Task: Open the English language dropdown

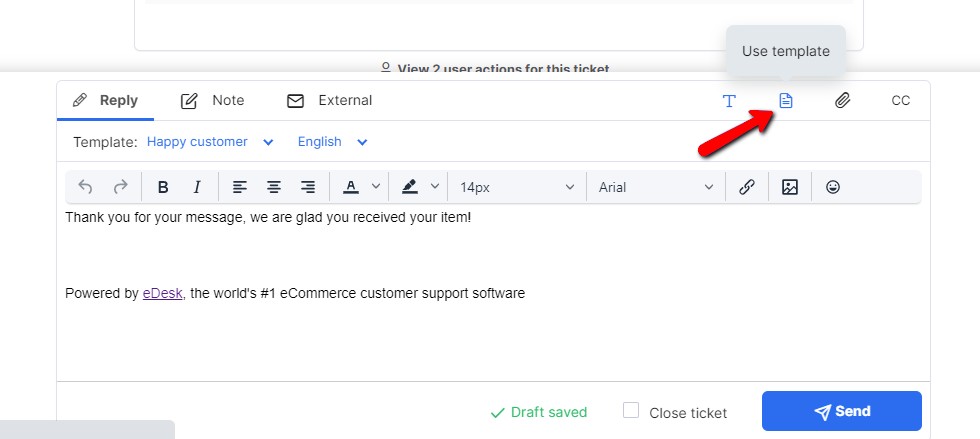Action: point(332,142)
